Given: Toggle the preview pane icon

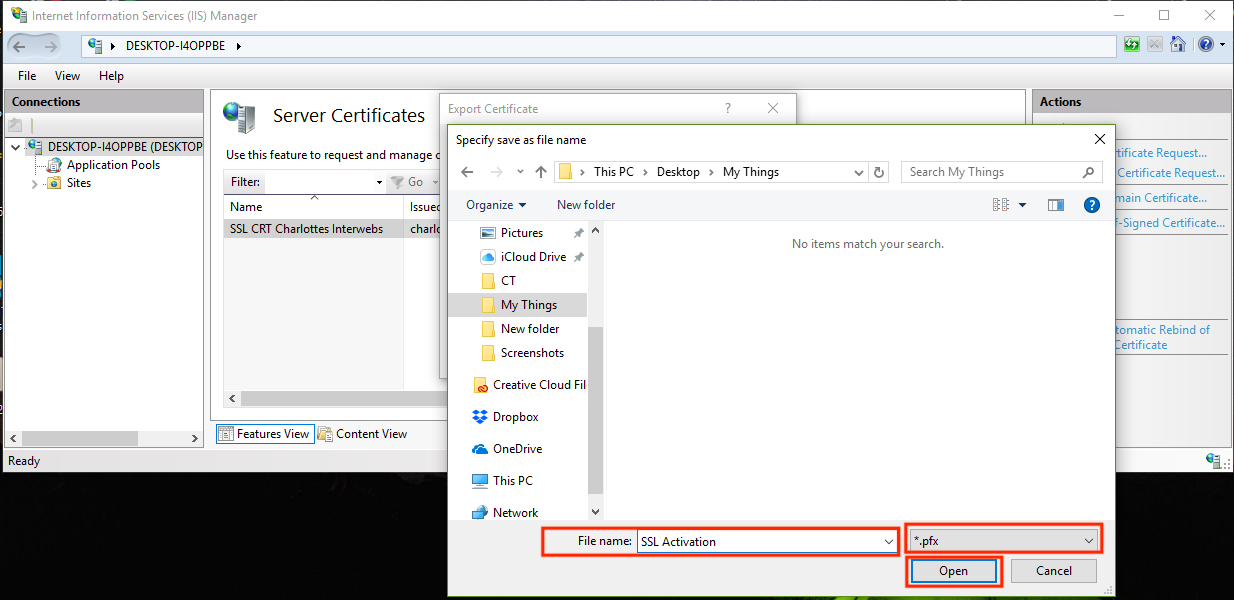Looking at the screenshot, I should coord(1055,205).
